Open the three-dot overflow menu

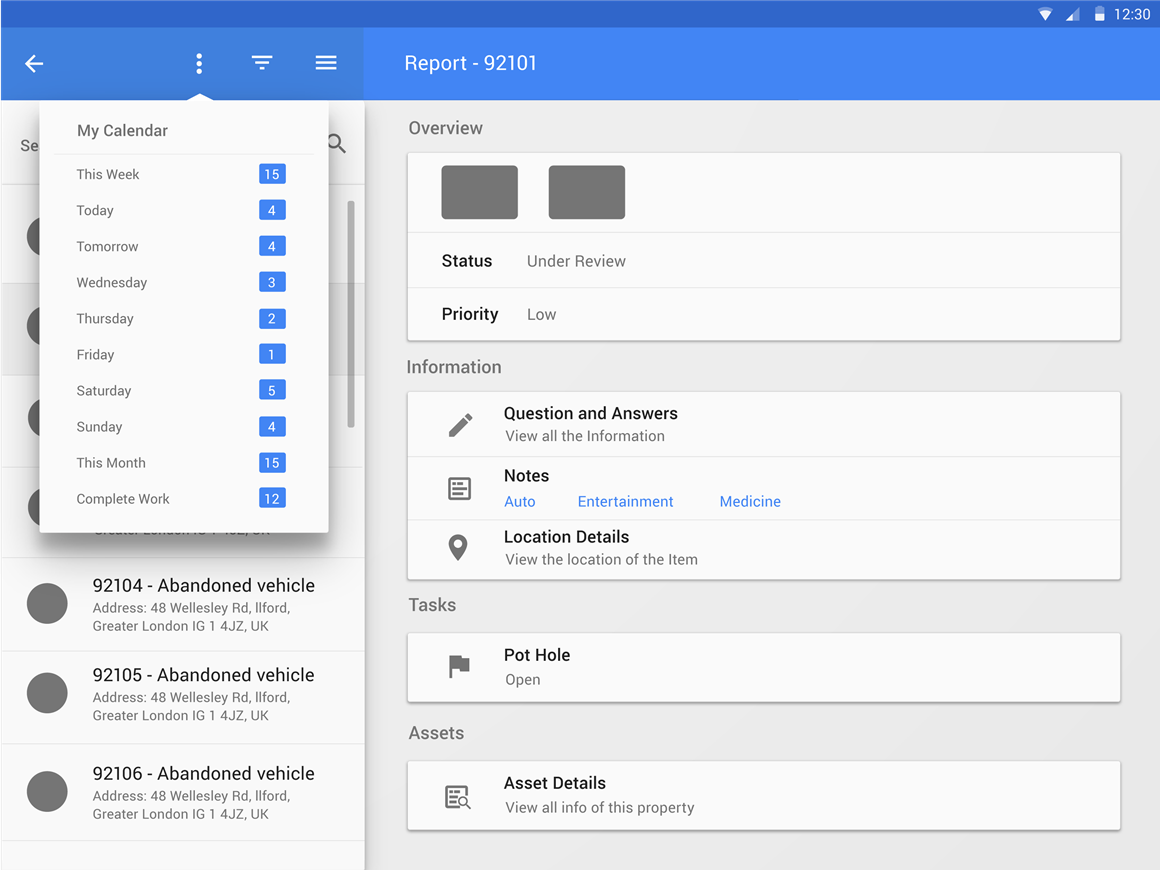pyautogui.click(x=199, y=64)
